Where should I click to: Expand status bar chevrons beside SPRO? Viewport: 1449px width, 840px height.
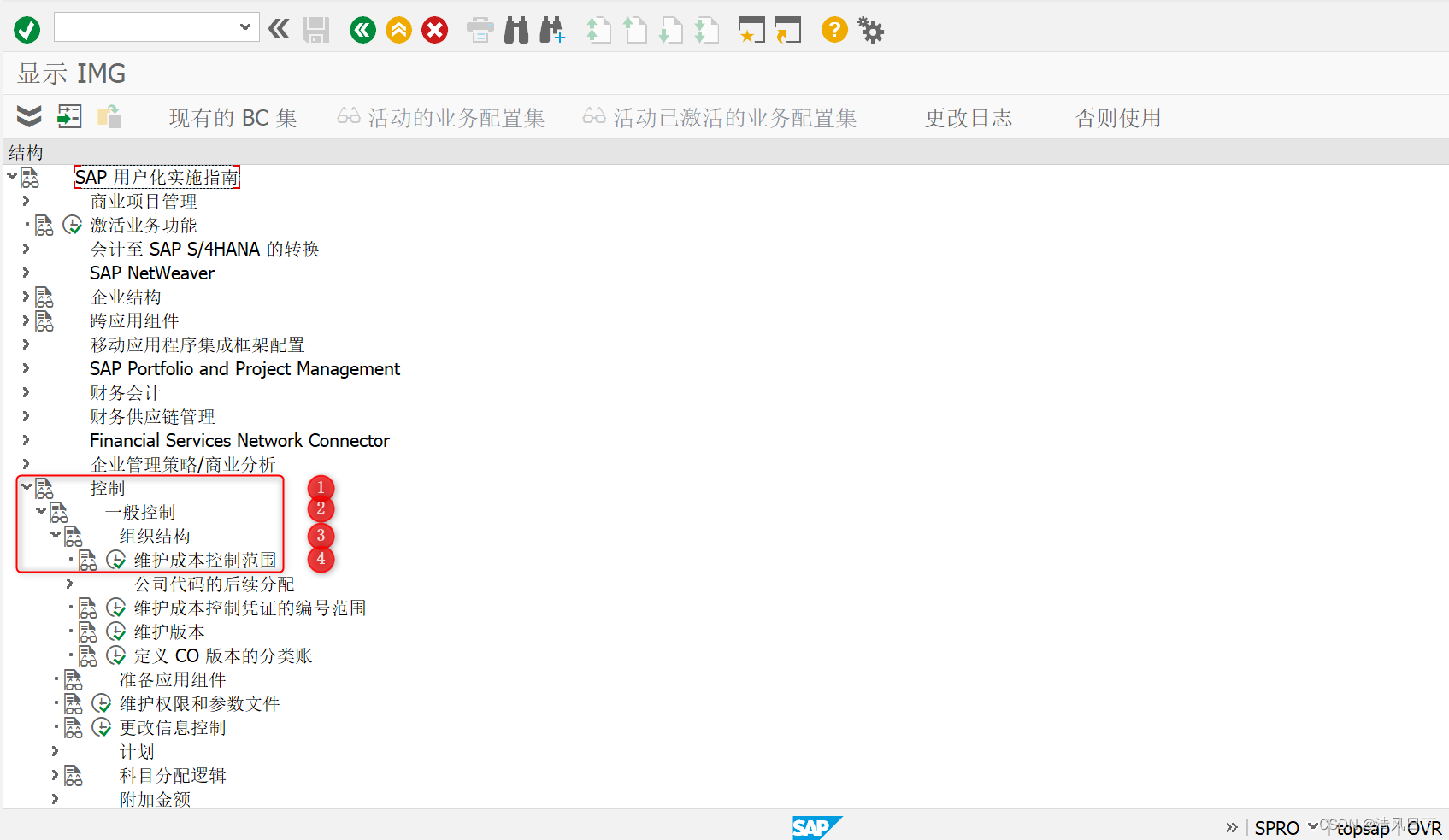[1231, 827]
